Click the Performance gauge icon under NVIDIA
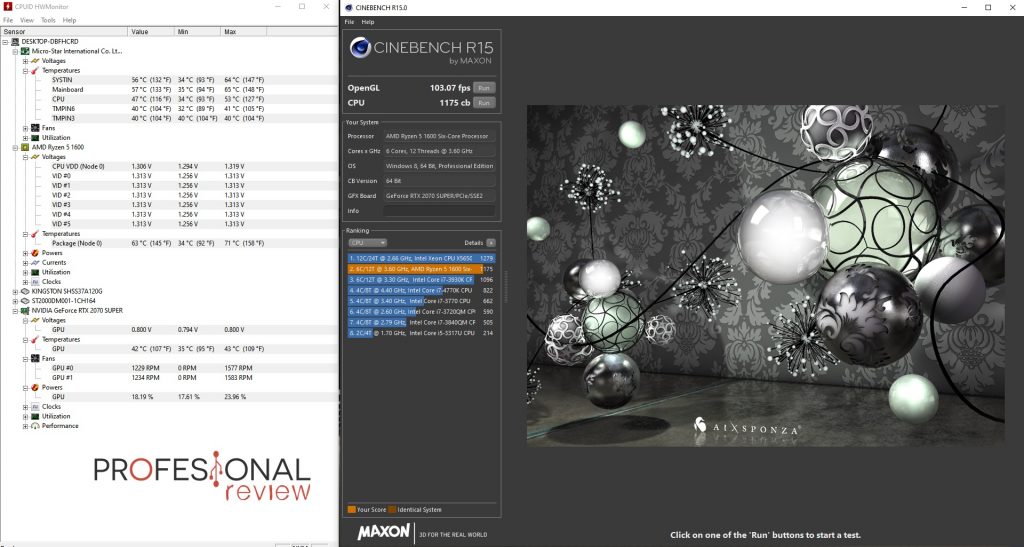 pyautogui.click(x=35, y=426)
